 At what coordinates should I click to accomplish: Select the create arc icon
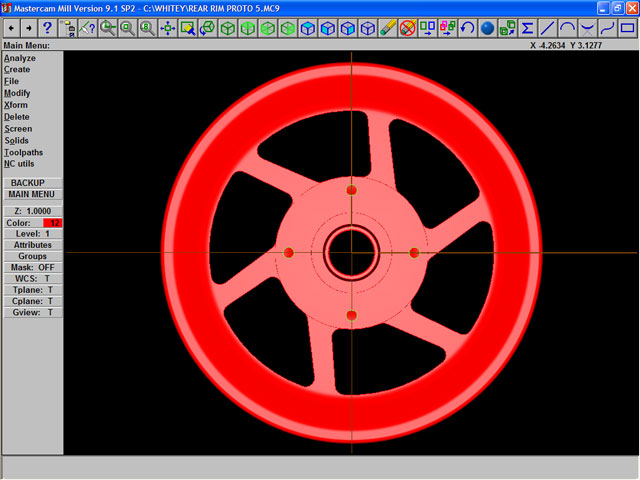tap(567, 28)
